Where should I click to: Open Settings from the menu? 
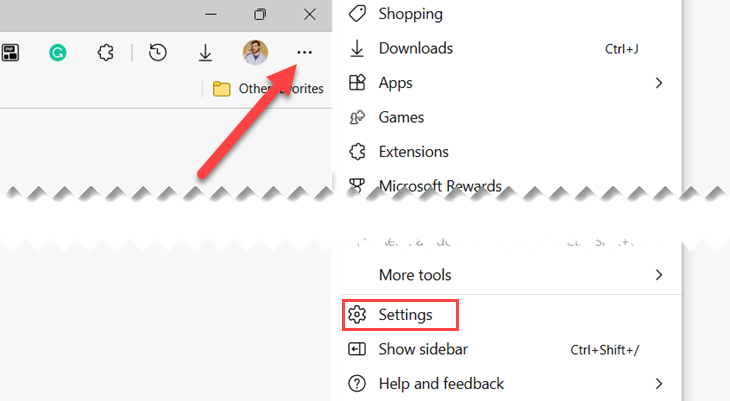click(x=405, y=314)
